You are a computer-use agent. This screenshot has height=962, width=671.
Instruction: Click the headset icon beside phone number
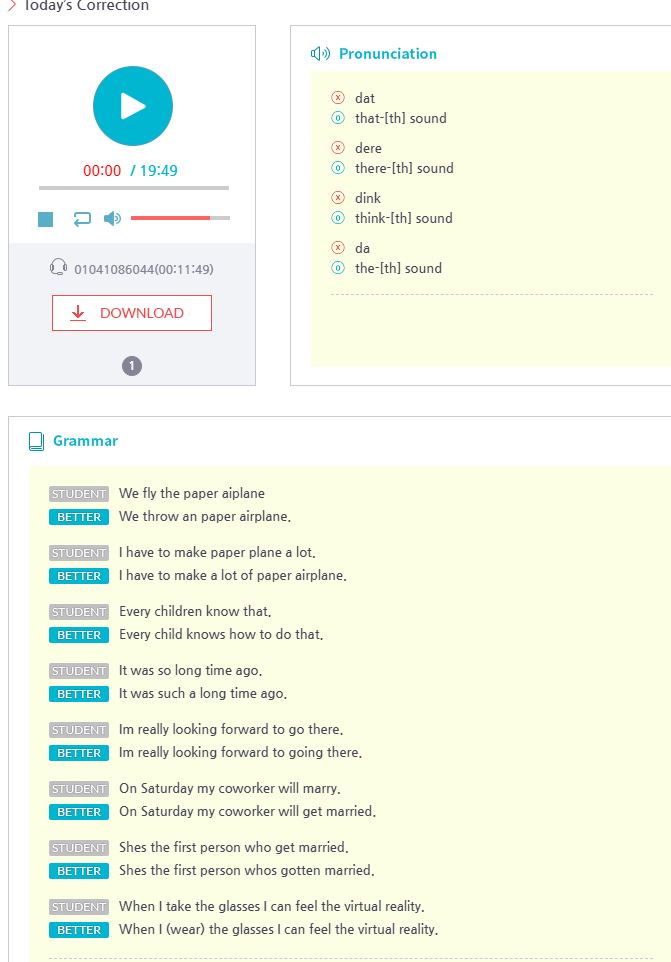point(58,268)
